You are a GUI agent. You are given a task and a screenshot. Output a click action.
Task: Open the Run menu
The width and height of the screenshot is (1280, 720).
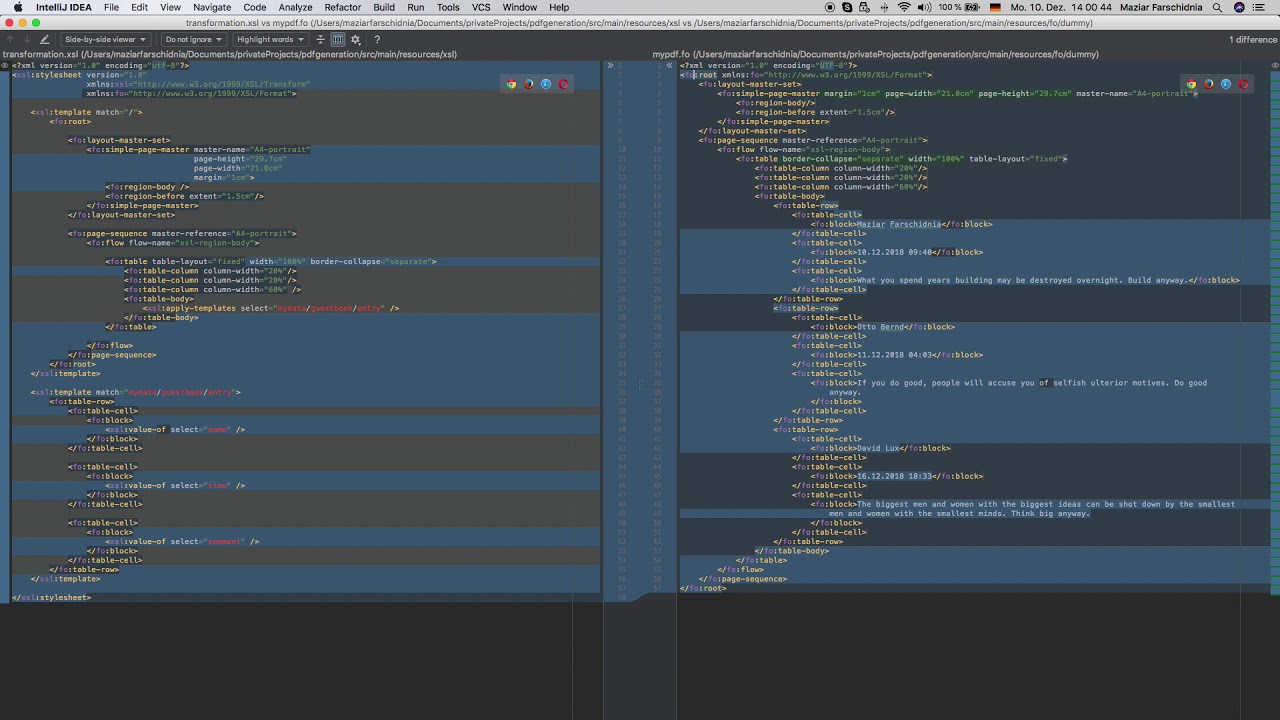pos(416,7)
